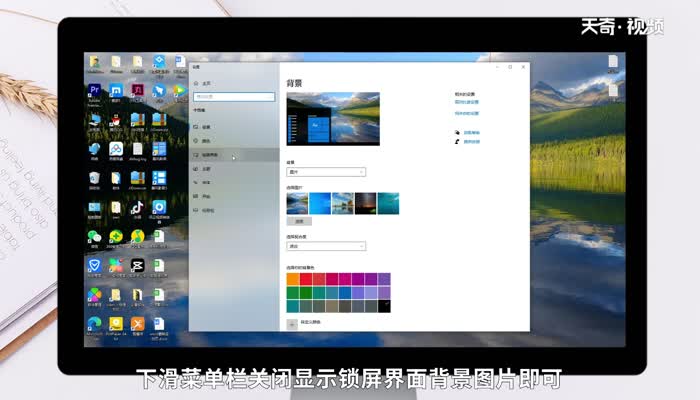Viewport: 700px width, 400px height.
Task: Choose the beach rock picture thumbnail
Action: pyautogui.click(x=343, y=204)
